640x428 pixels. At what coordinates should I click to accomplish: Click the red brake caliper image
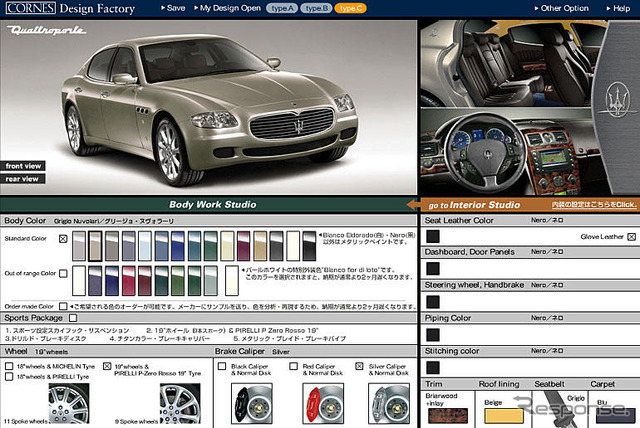click(x=323, y=404)
